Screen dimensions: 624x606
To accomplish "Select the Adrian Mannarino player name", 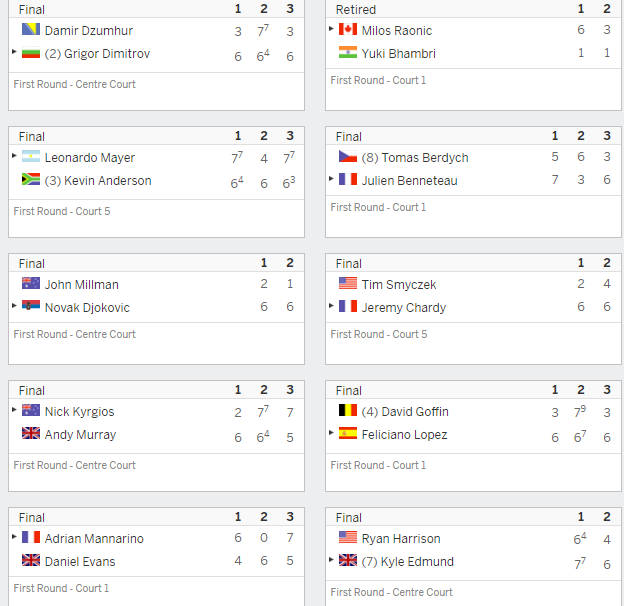I will 94,538.
